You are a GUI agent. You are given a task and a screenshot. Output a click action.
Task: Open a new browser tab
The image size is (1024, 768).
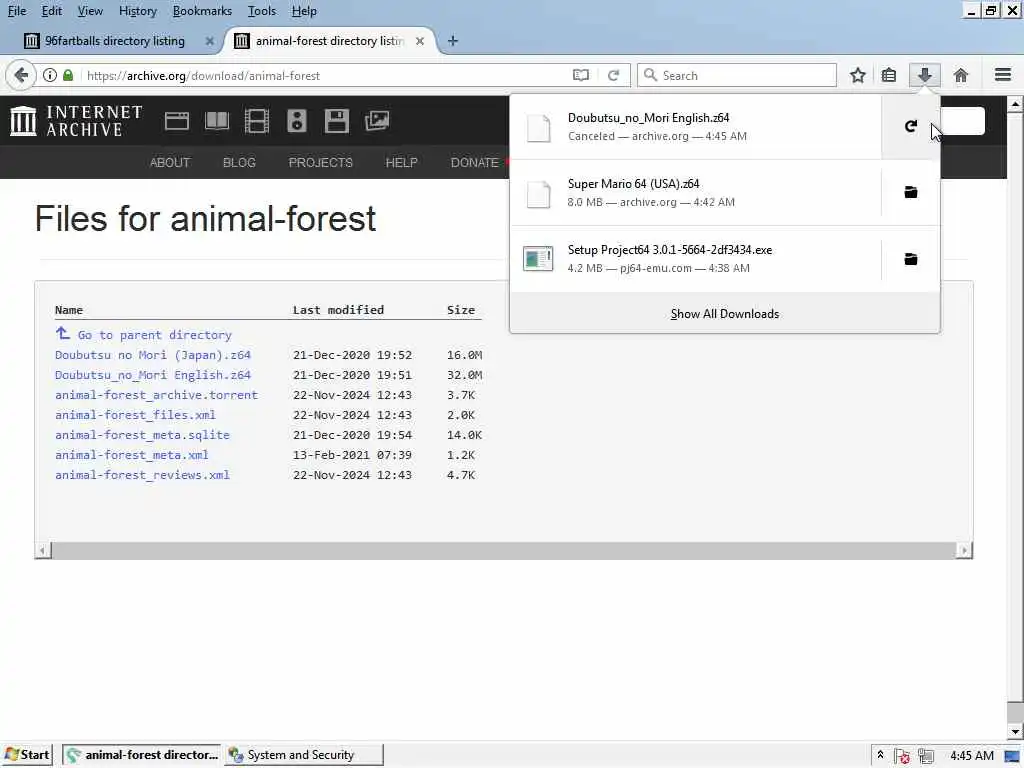pyautogui.click(x=453, y=40)
